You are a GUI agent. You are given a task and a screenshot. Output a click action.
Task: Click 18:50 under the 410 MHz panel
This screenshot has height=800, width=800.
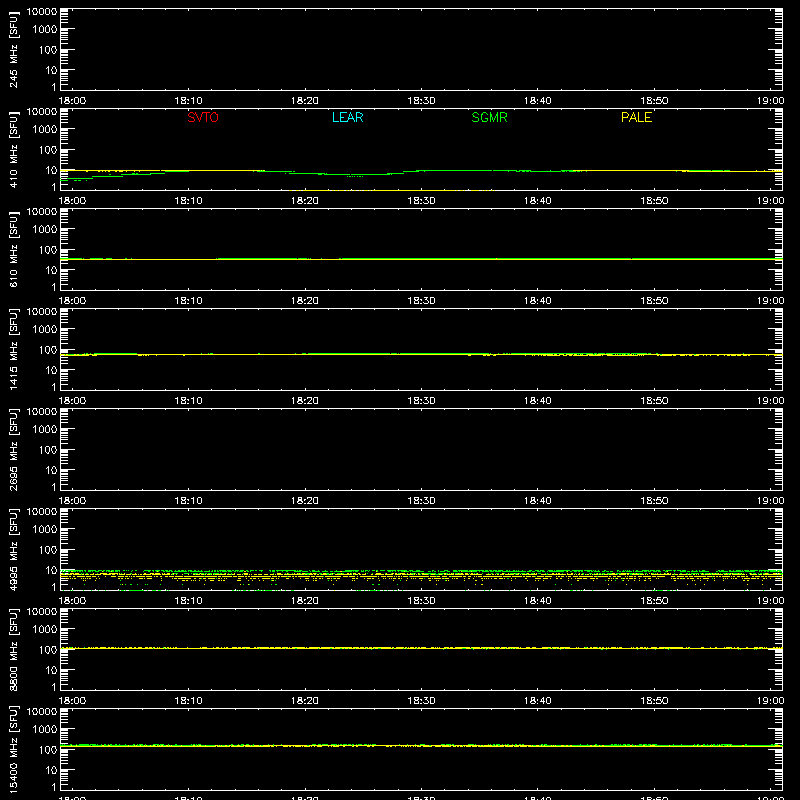click(x=655, y=201)
